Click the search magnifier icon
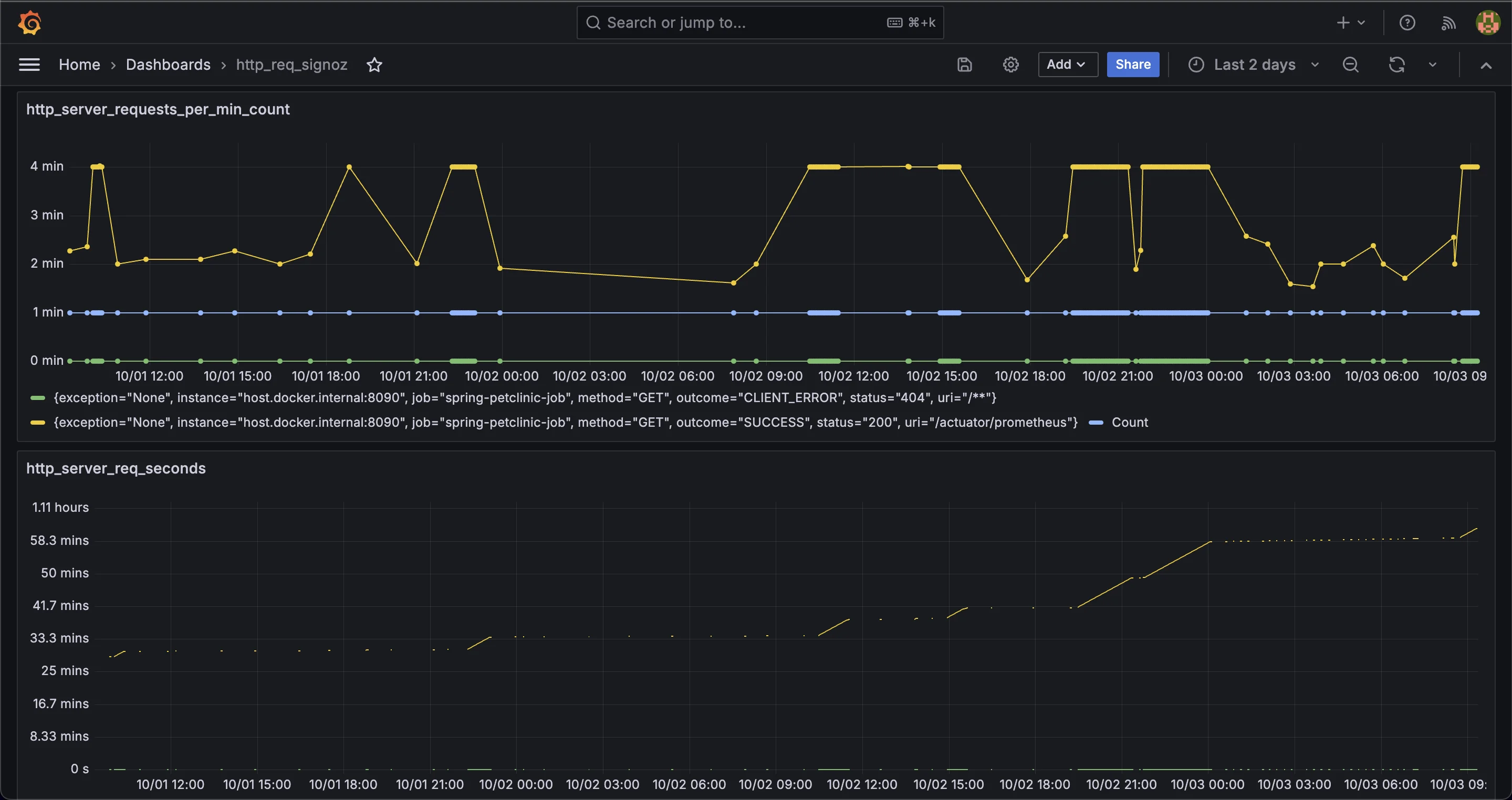Image resolution: width=1512 pixels, height=800 pixels. coord(593,23)
